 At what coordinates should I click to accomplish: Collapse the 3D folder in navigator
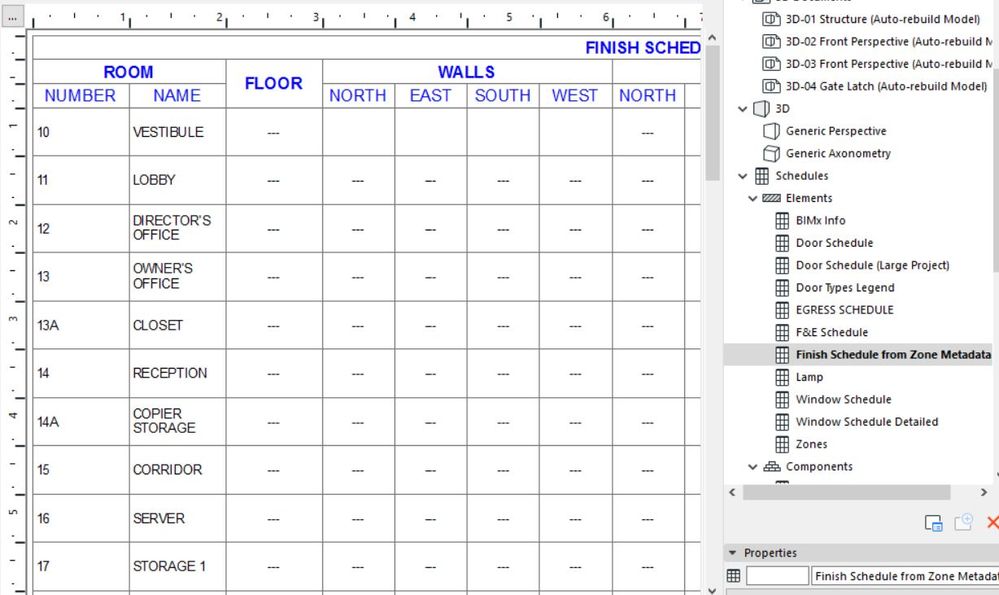742,109
